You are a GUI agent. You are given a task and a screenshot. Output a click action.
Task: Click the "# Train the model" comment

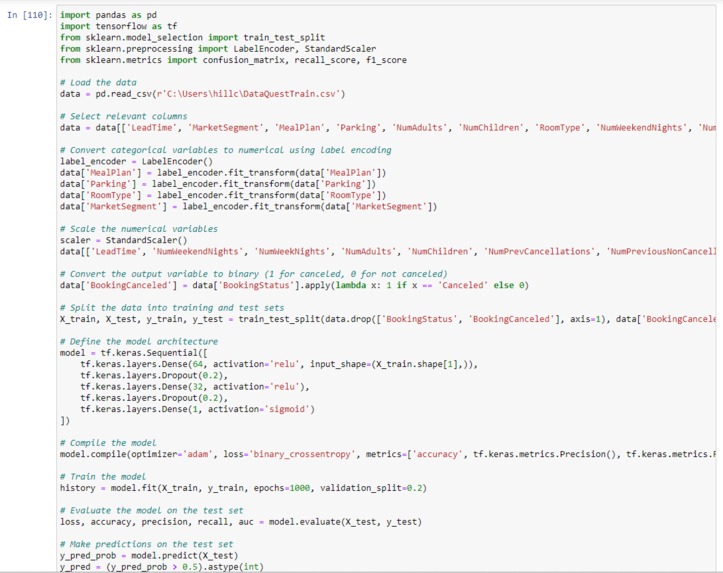click(103, 477)
